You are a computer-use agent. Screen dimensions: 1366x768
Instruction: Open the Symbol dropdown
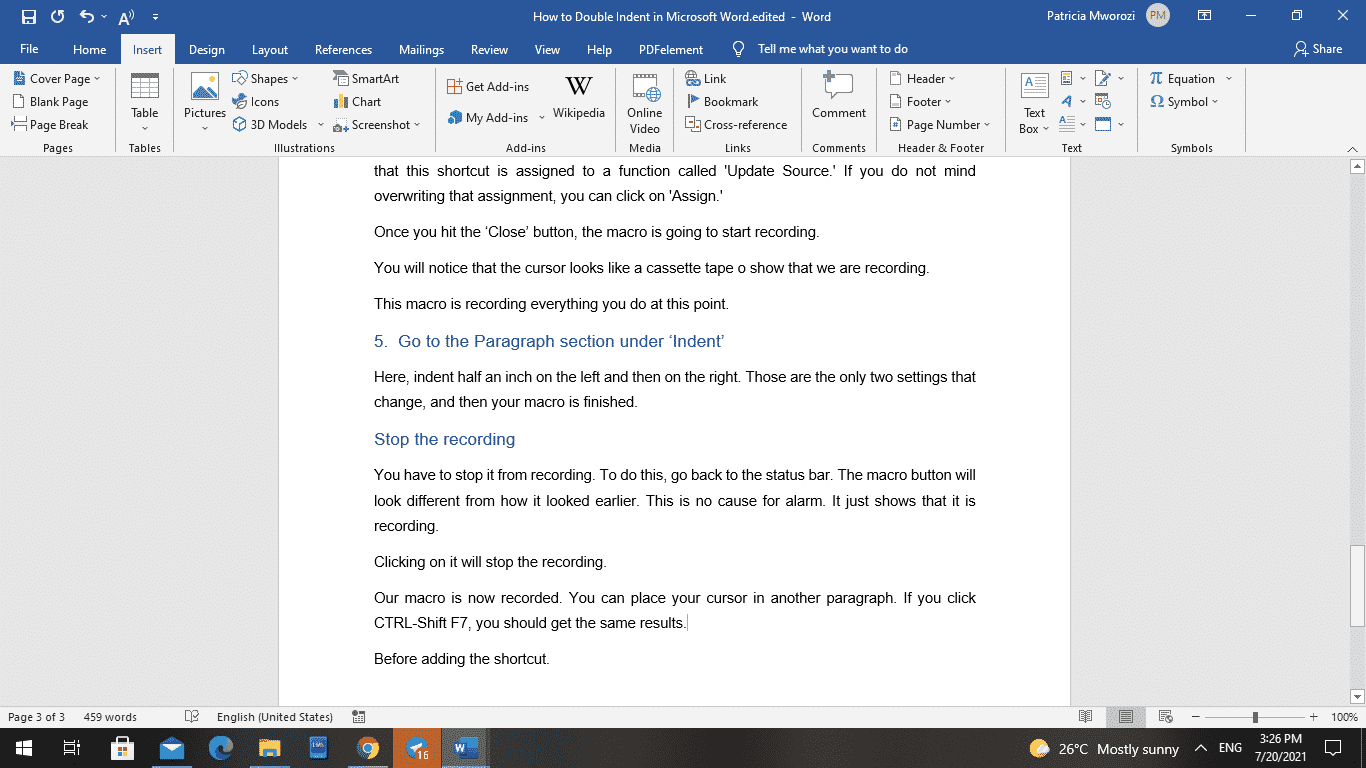coord(1185,102)
